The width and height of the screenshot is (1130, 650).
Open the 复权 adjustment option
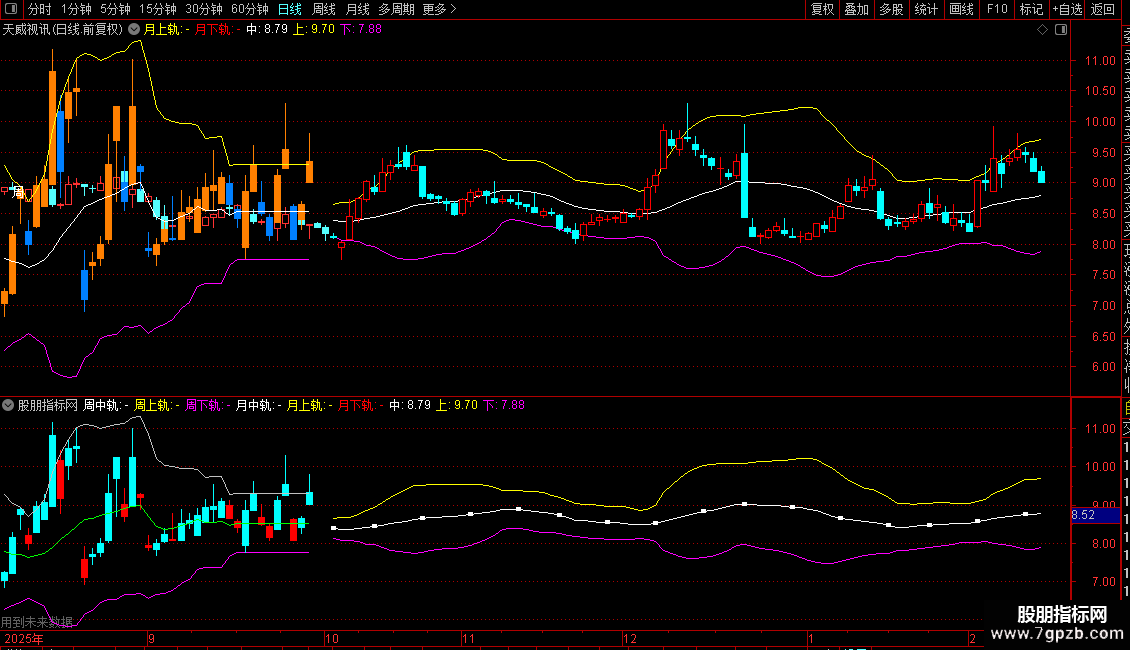[822, 9]
